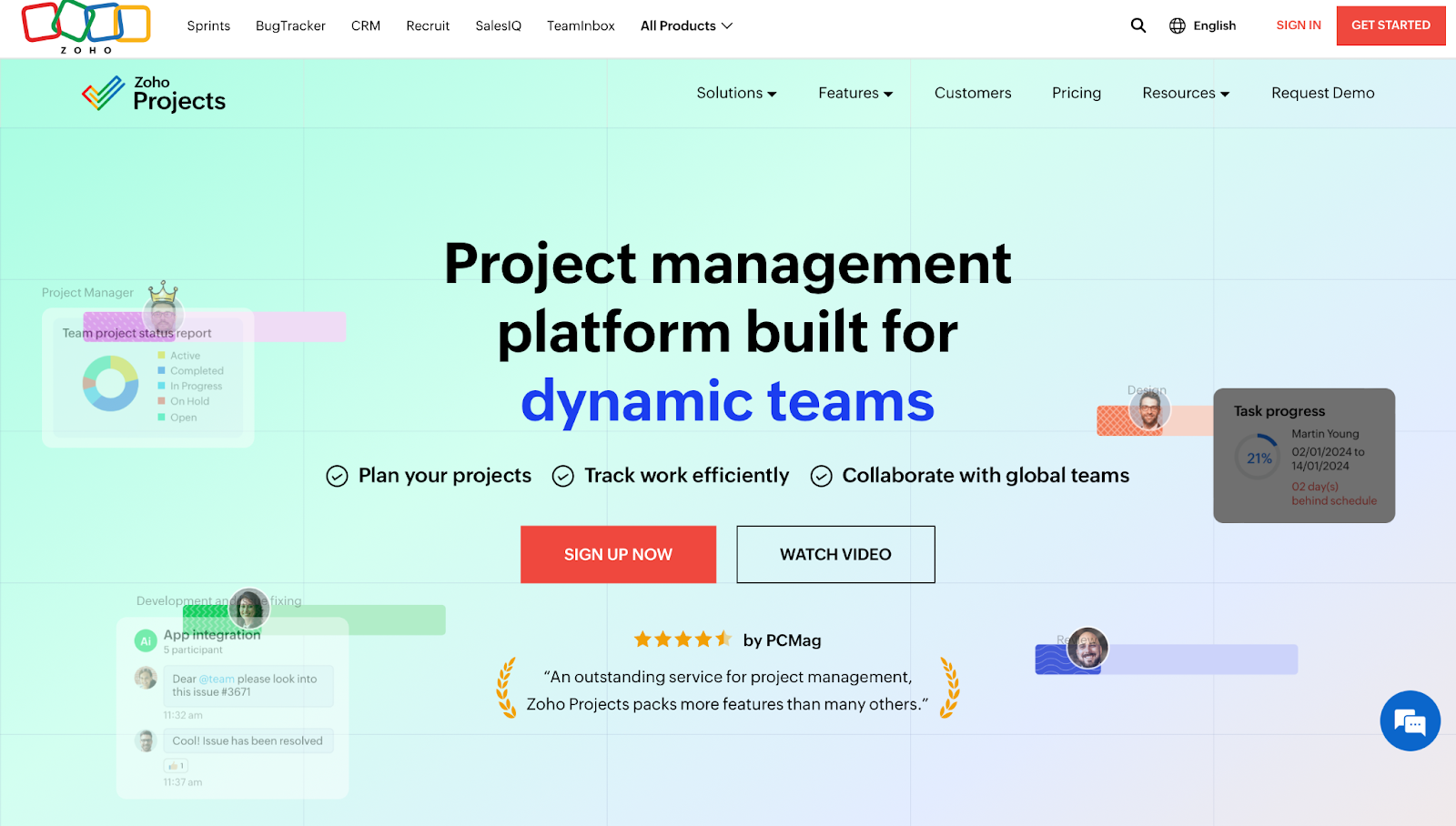
Task: Open the Solutions dropdown
Action: pyautogui.click(x=736, y=92)
